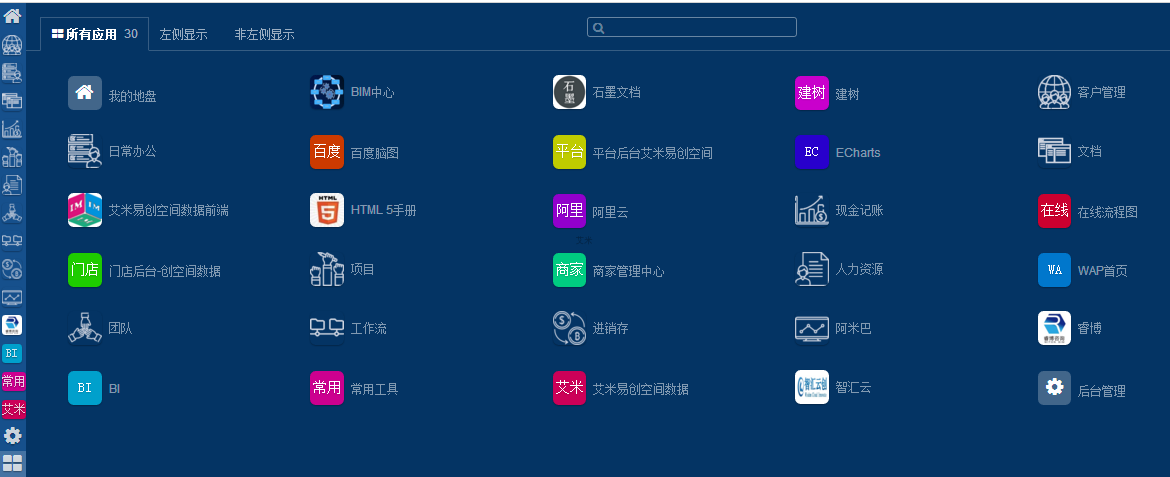Open the HTML 5手册 icon
This screenshot has width=1170, height=477.
327,210
